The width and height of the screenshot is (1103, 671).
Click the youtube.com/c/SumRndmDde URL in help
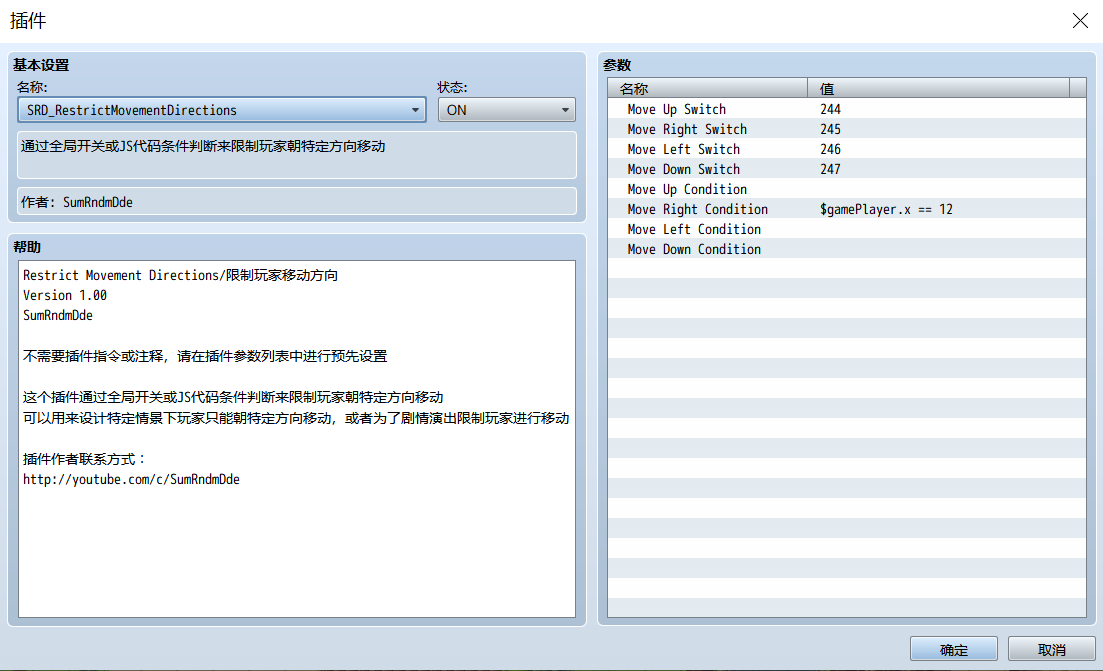(131, 480)
